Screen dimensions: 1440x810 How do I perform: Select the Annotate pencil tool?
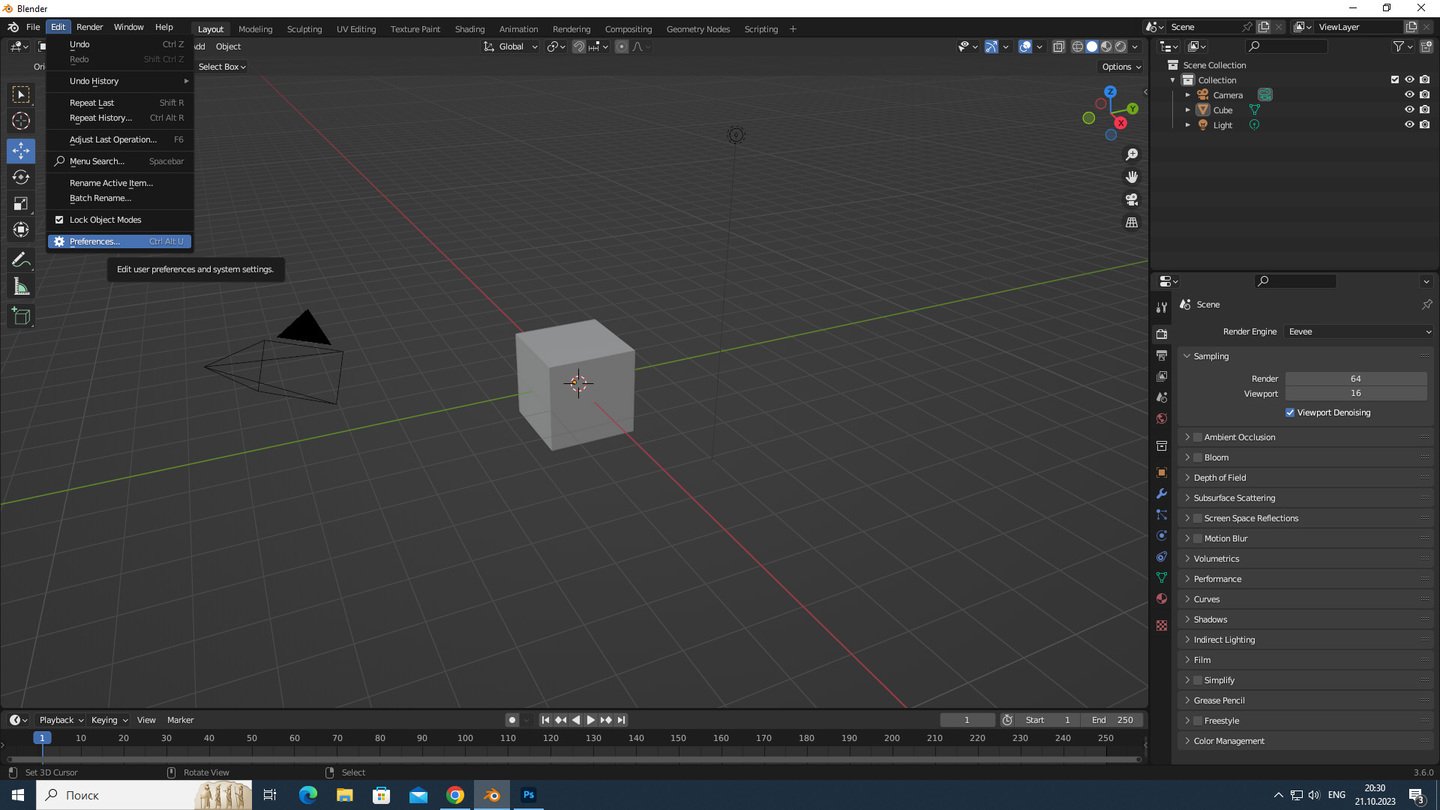(21, 260)
